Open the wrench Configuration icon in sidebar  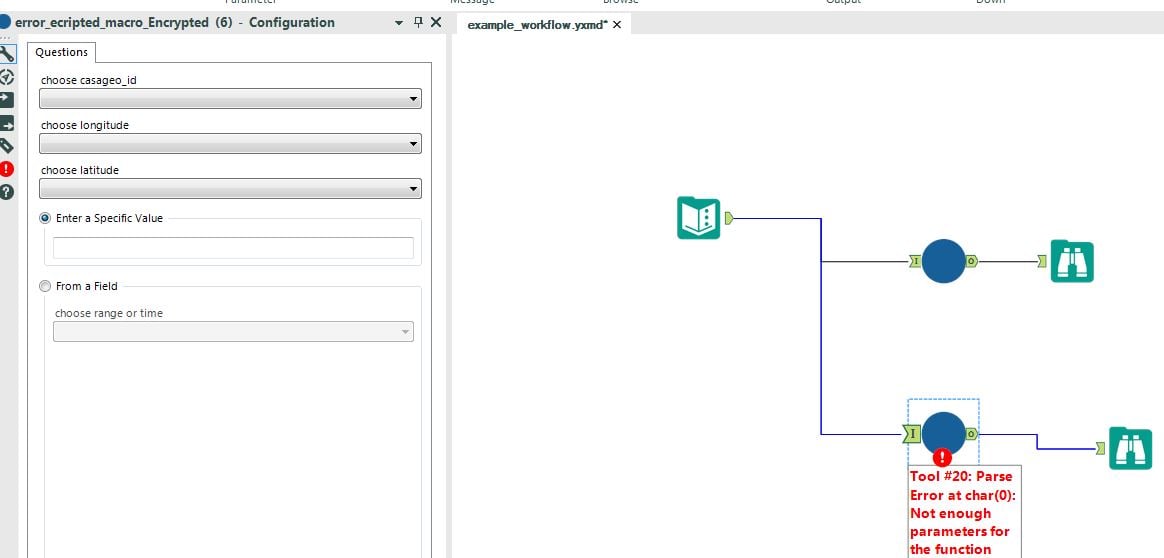tap(7, 53)
